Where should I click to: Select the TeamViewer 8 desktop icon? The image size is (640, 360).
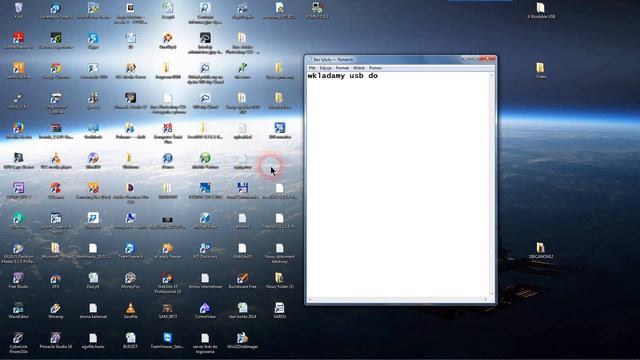pyautogui.click(x=130, y=251)
